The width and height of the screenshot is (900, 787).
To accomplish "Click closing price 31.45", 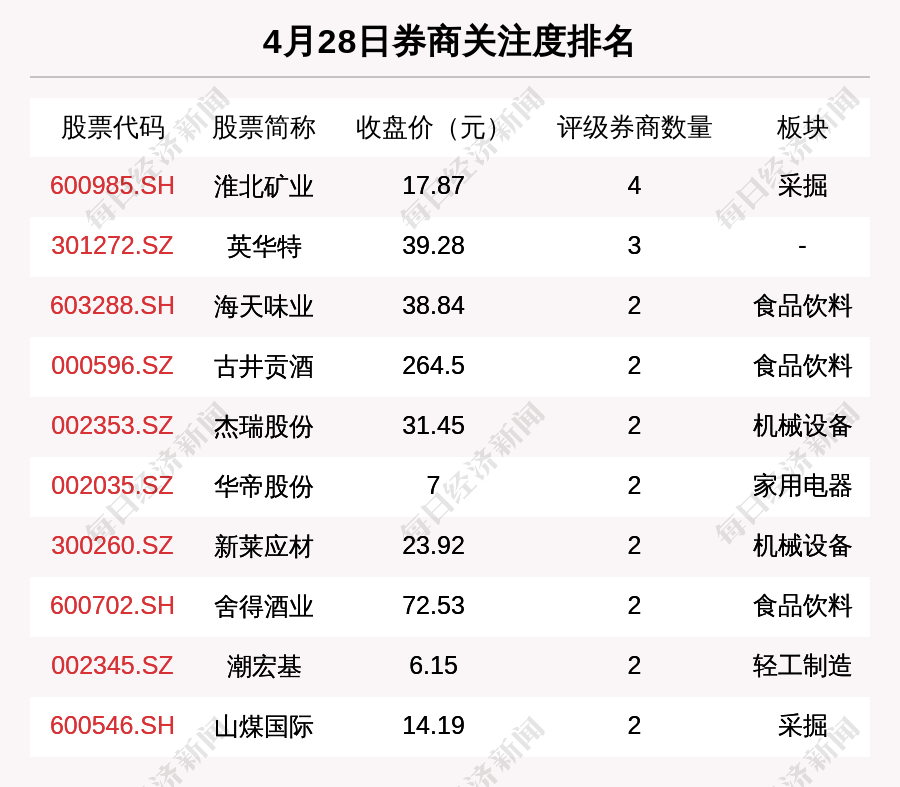I will pyautogui.click(x=433, y=426).
